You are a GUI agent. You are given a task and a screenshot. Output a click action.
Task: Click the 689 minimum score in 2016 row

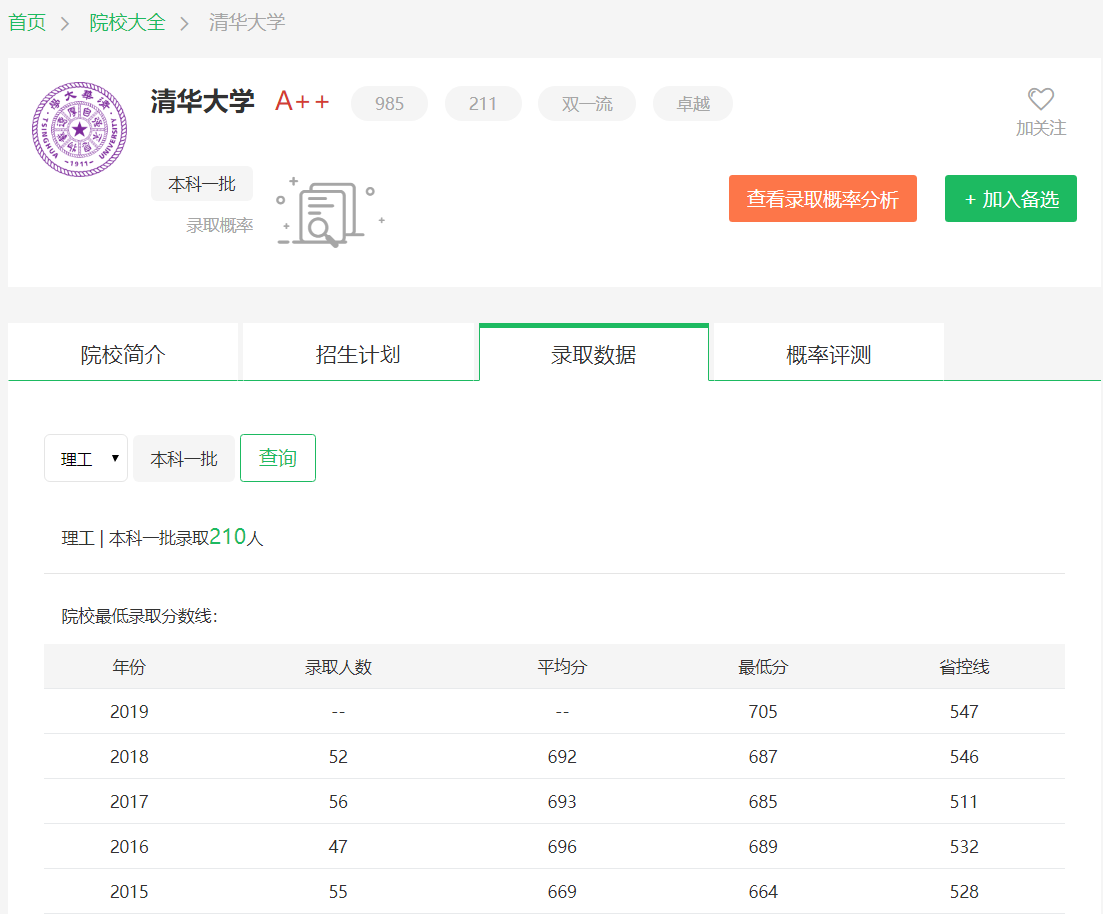(763, 846)
